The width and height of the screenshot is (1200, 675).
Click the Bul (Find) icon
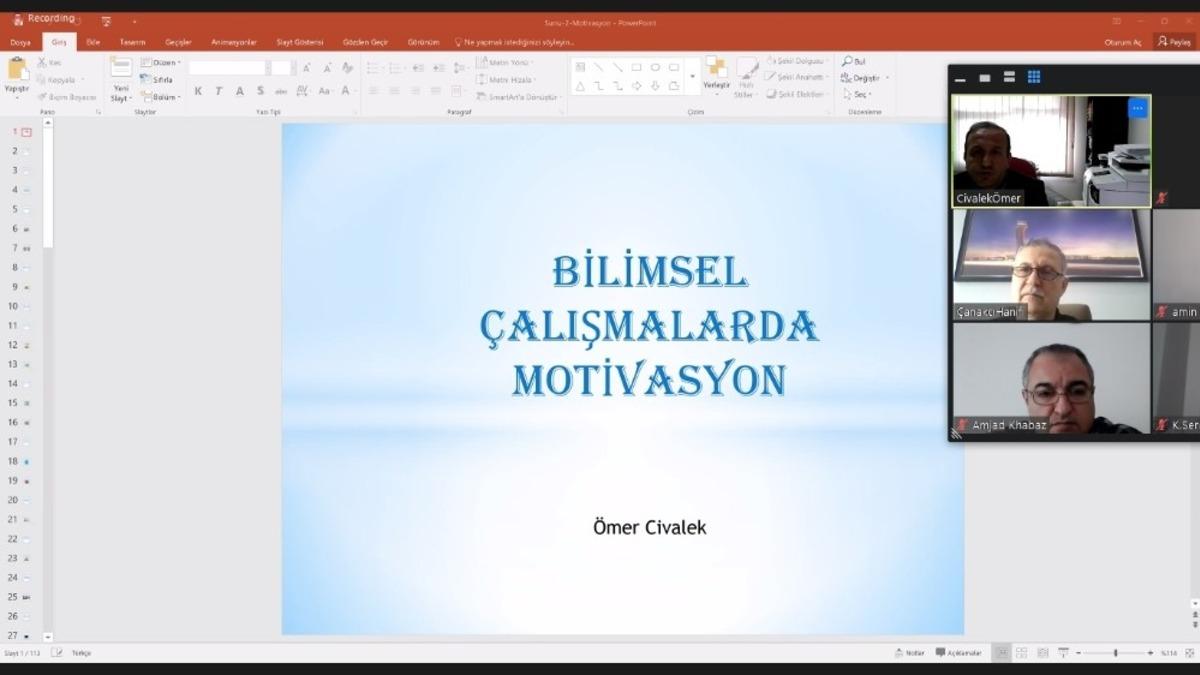(849, 60)
